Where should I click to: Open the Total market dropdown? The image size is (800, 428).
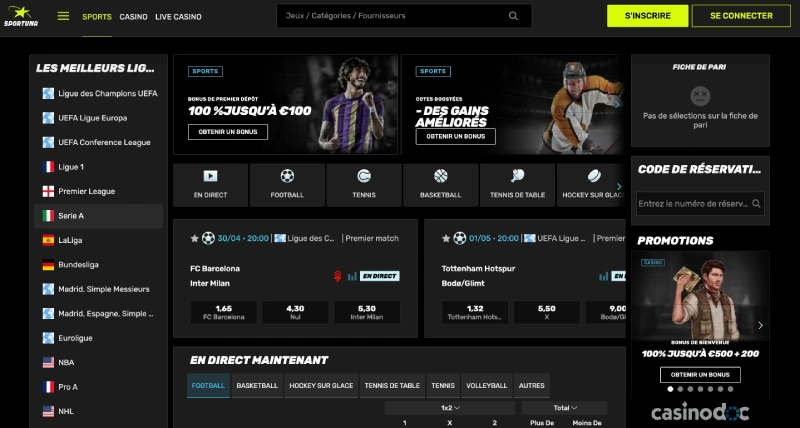point(565,408)
